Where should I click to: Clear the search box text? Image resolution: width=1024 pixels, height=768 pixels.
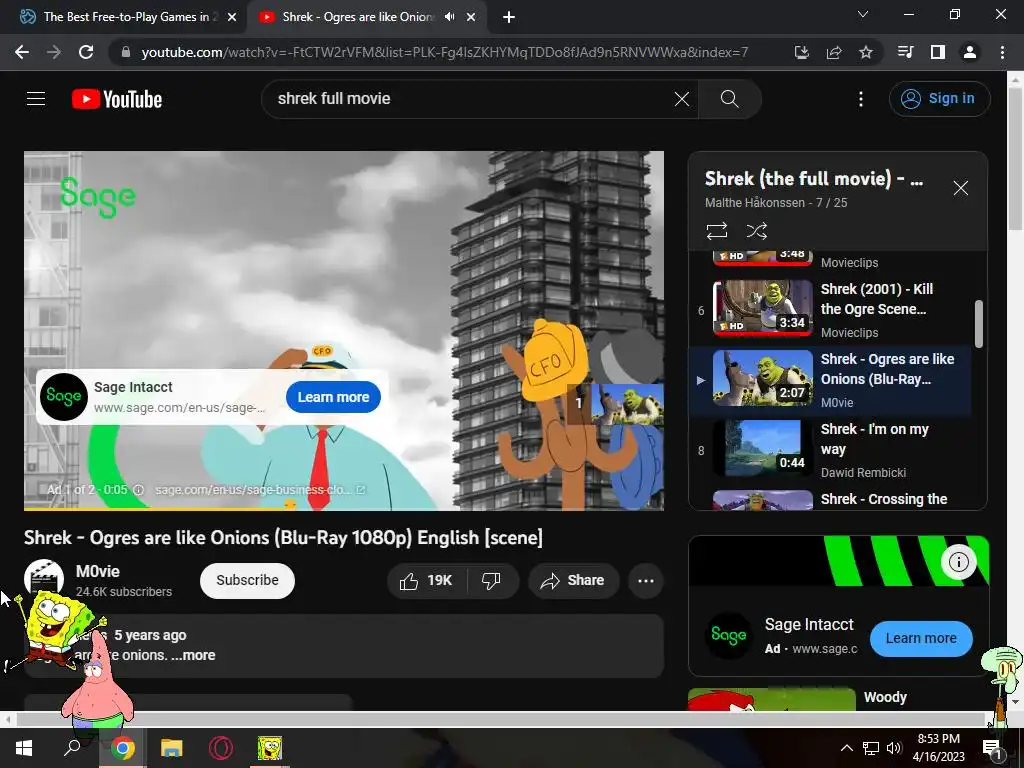click(681, 99)
